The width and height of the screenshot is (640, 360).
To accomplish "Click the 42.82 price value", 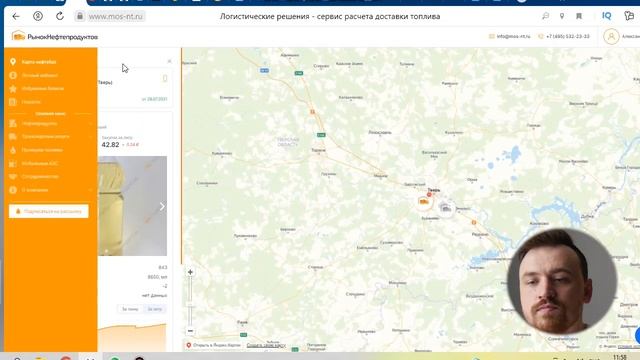I will [110, 145].
